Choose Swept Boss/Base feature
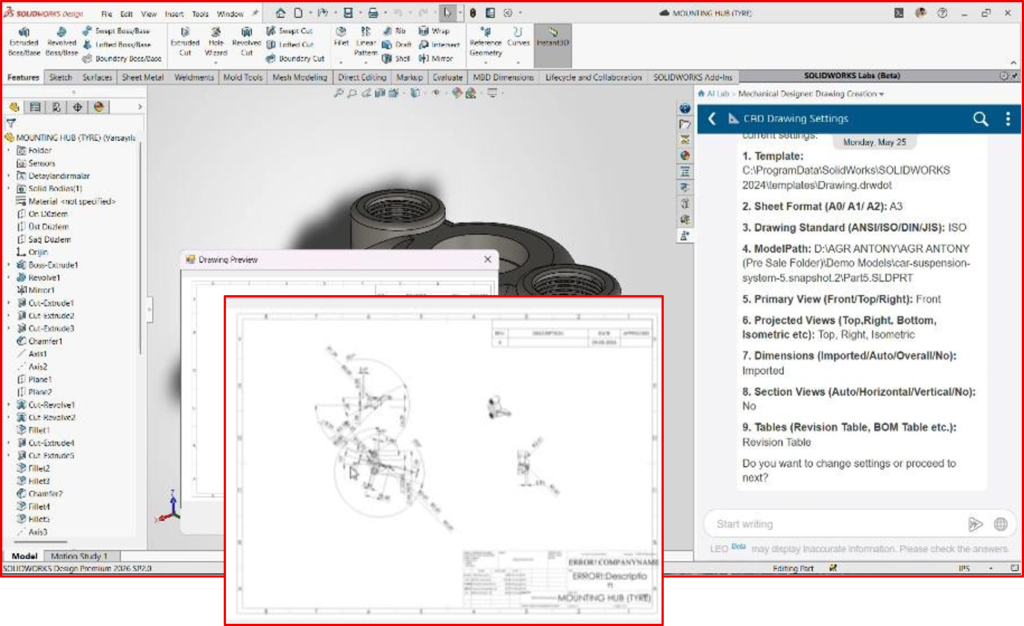 (x=116, y=31)
